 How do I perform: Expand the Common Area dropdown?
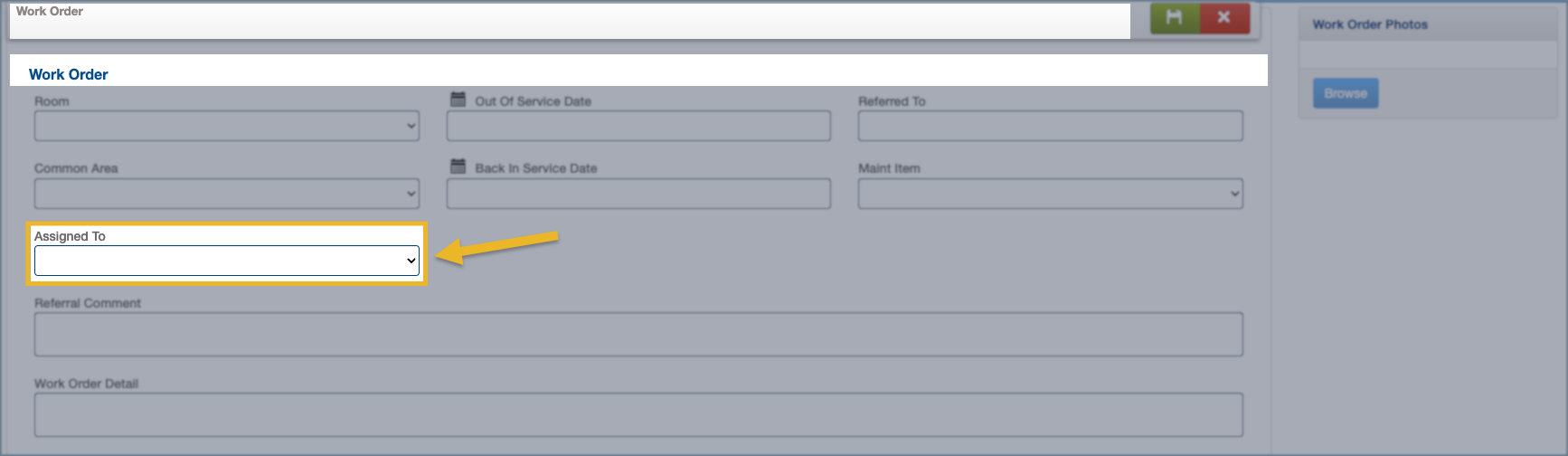[226, 193]
